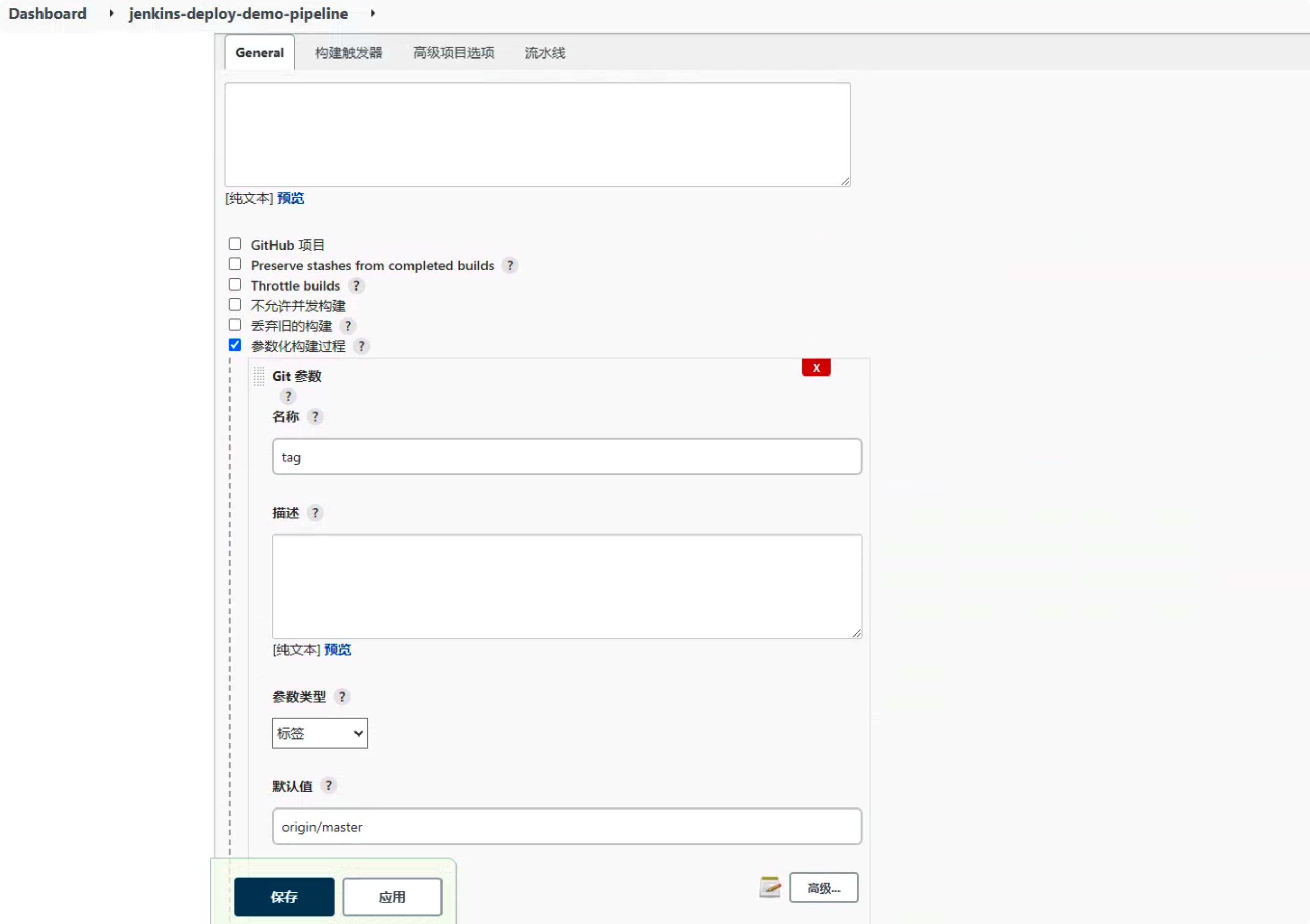Open help for 参数化构建过程
Screen dimensions: 1310x924
[x=361, y=346]
